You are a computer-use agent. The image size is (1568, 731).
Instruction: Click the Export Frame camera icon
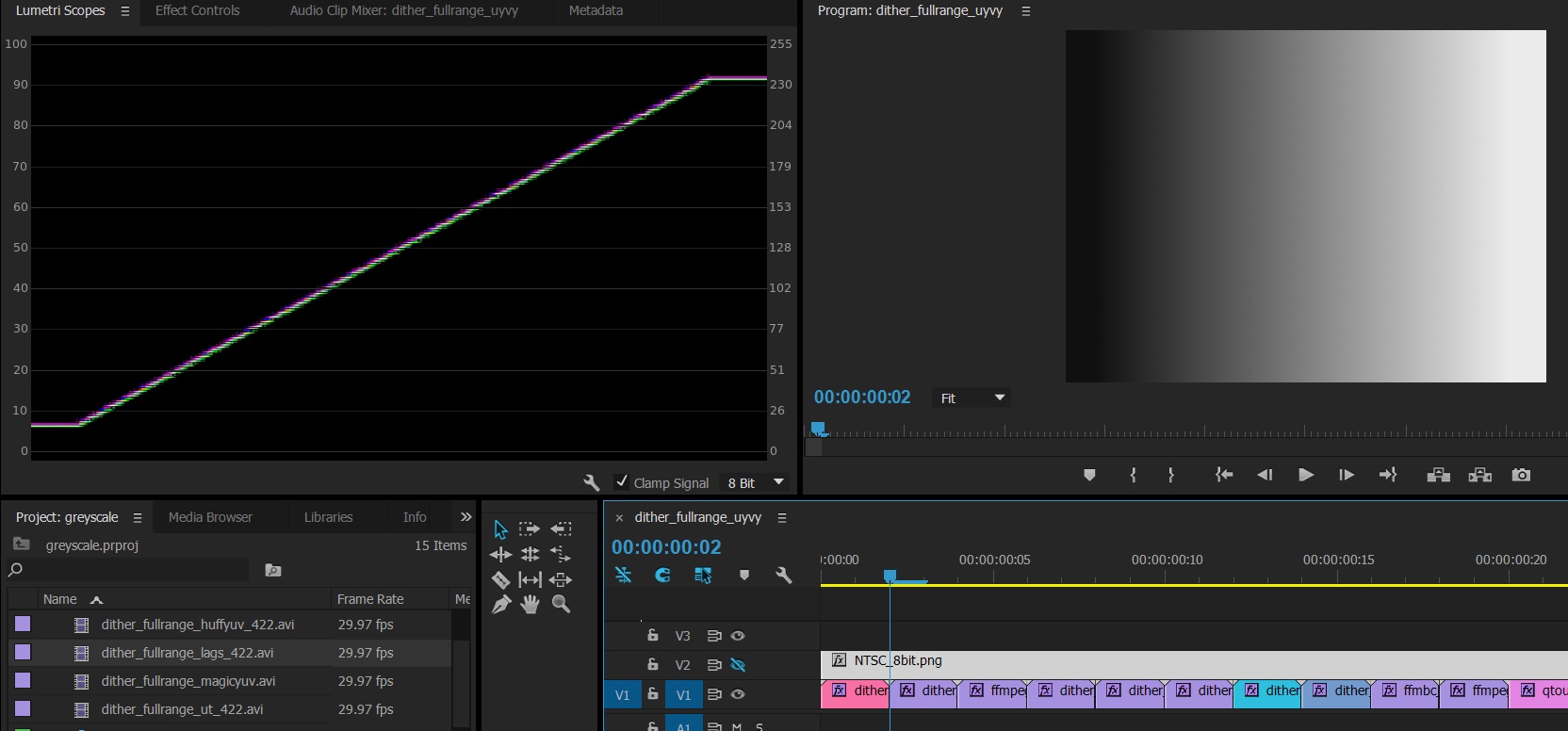[1521, 475]
